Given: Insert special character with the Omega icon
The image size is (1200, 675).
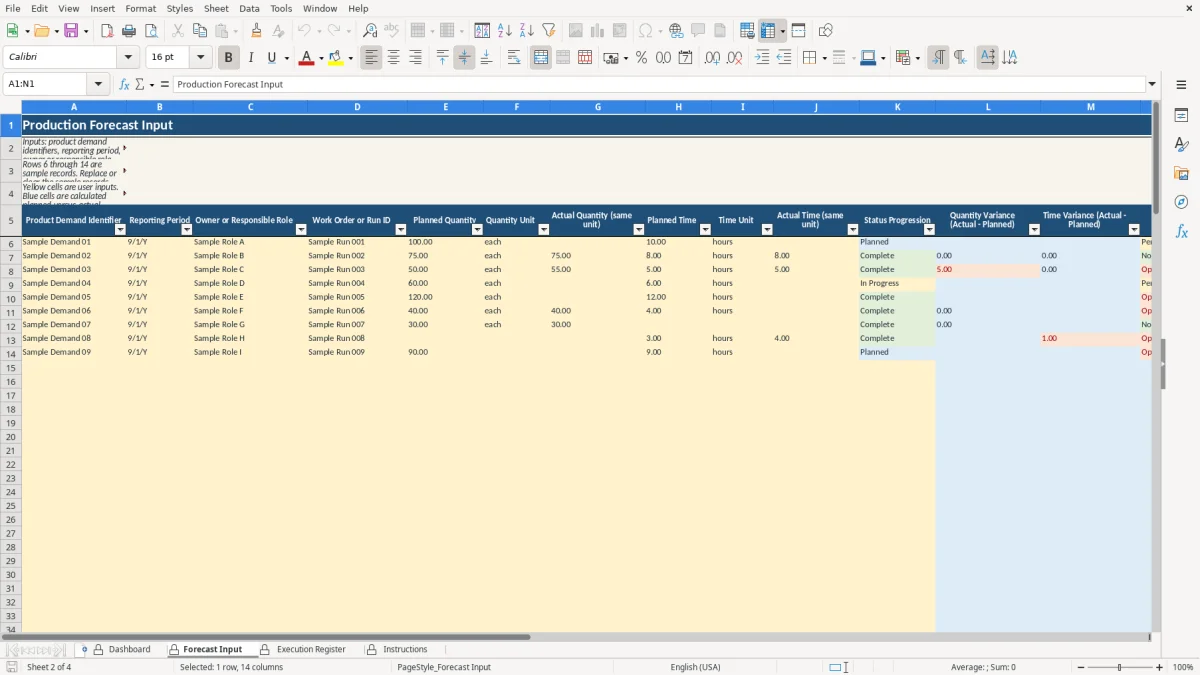Looking at the screenshot, I should pyautogui.click(x=645, y=31).
